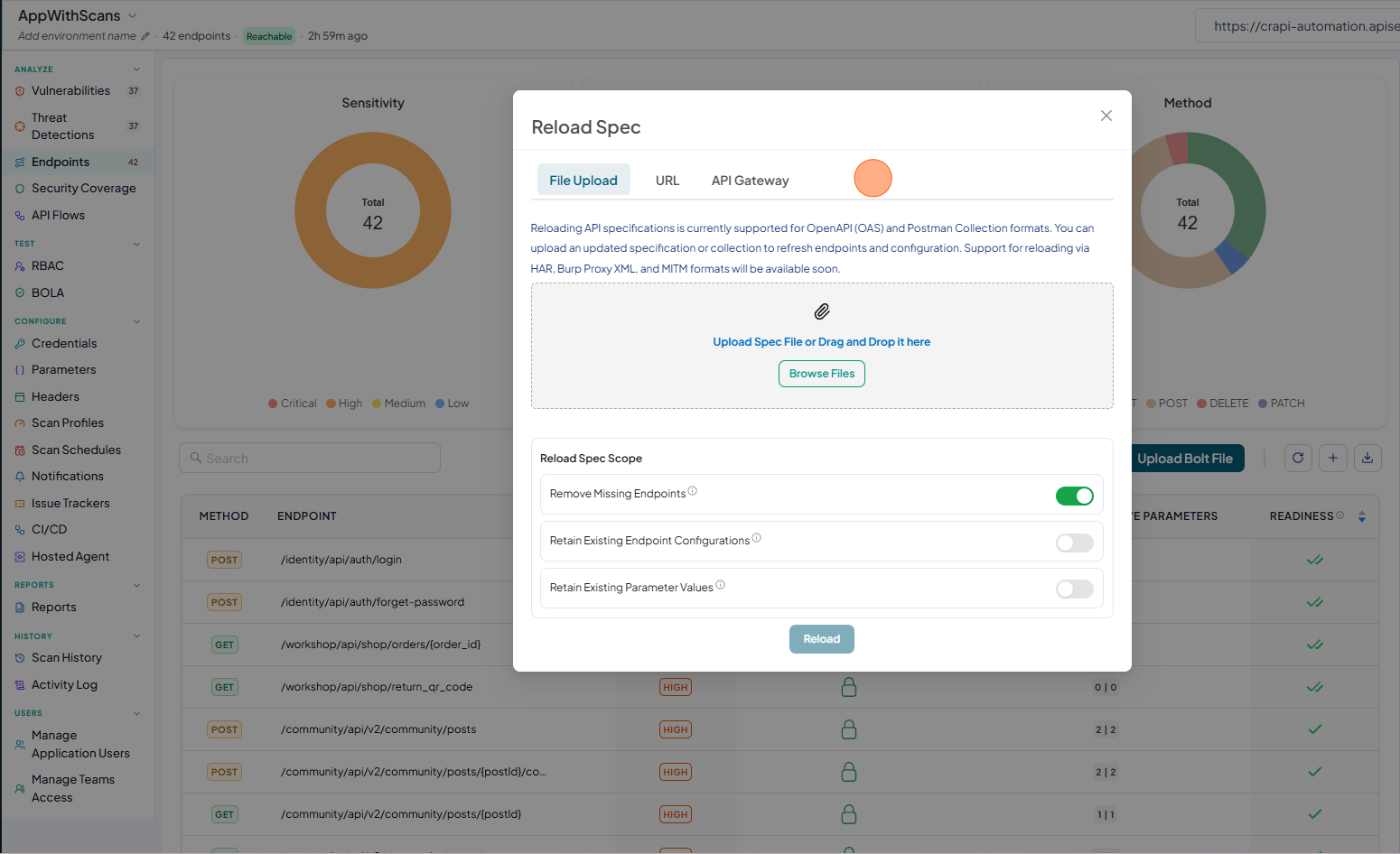Image resolution: width=1400 pixels, height=854 pixels.
Task: Collapse the ANALYZE sidebar section
Action: coord(137,70)
